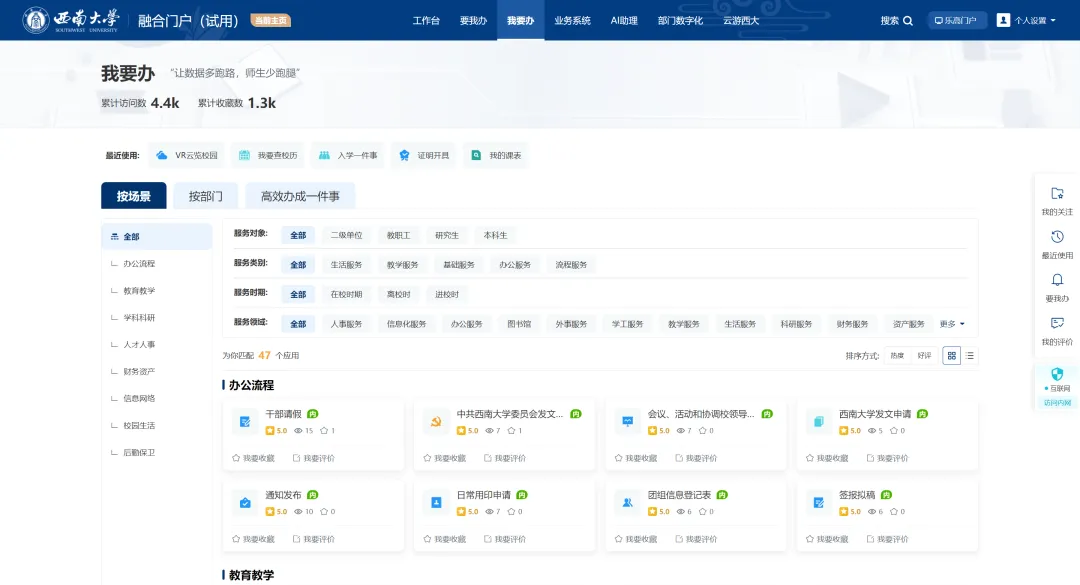Click the 我的评价 comment icon
Image resolution: width=1080 pixels, height=585 pixels.
coord(1057,323)
